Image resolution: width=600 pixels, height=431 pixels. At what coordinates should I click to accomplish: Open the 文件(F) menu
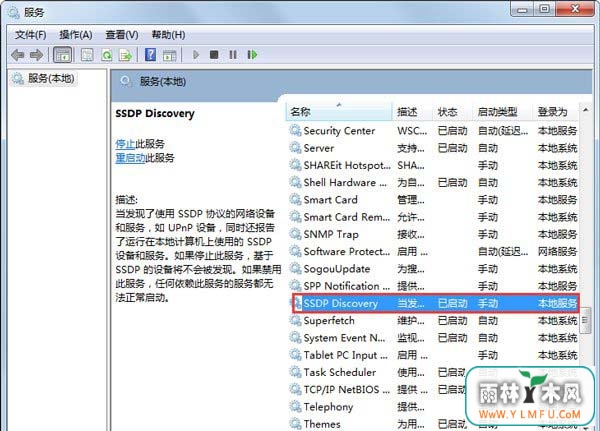click(x=30, y=35)
